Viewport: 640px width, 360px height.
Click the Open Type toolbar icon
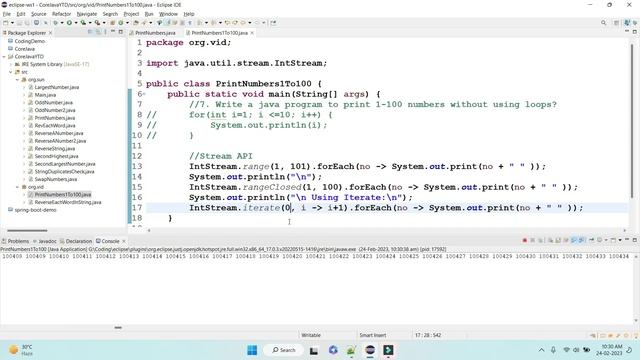coord(136,23)
